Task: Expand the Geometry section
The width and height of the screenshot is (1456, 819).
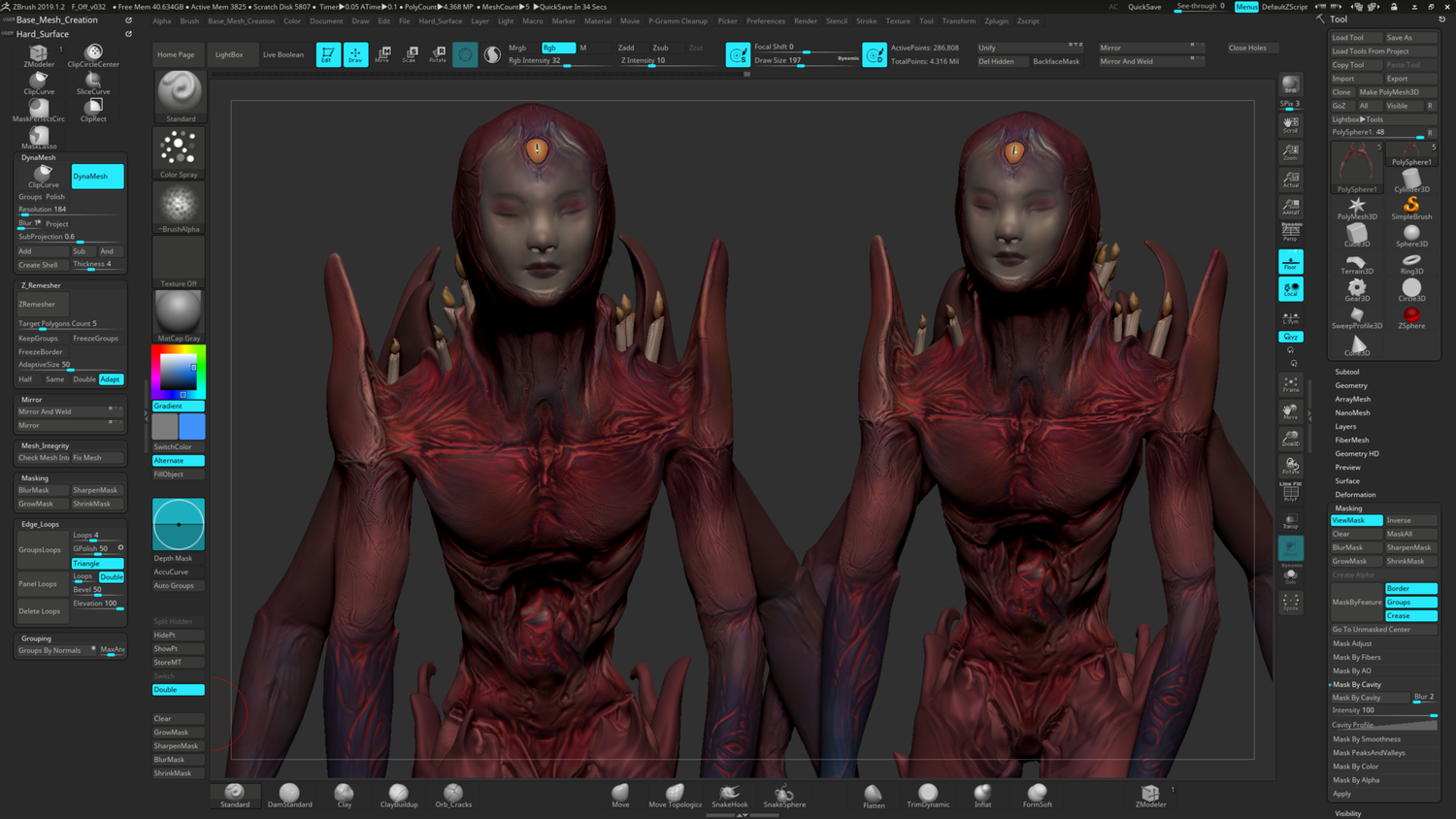Action: pos(1351,385)
